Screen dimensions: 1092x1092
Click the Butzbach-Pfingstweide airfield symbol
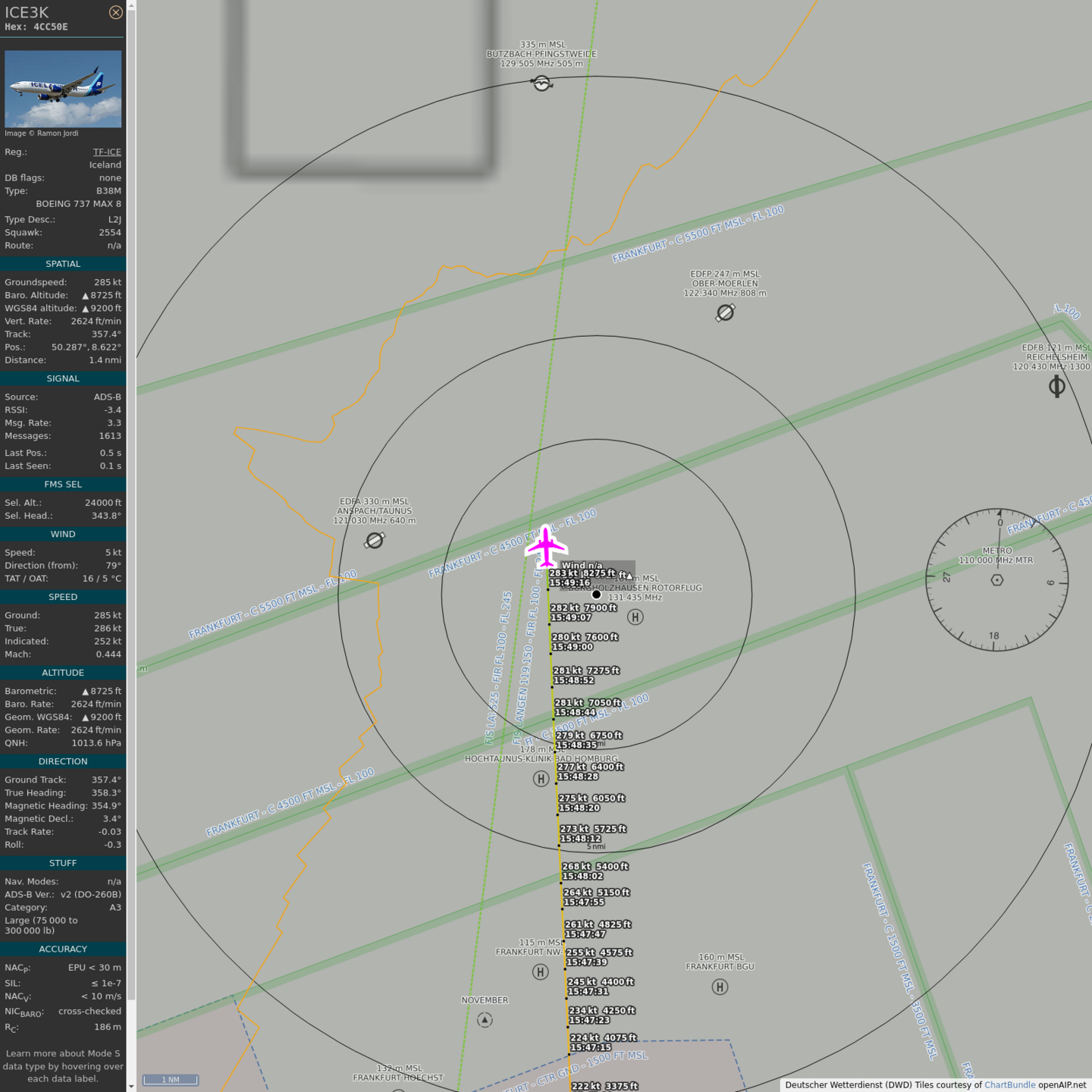(x=541, y=83)
